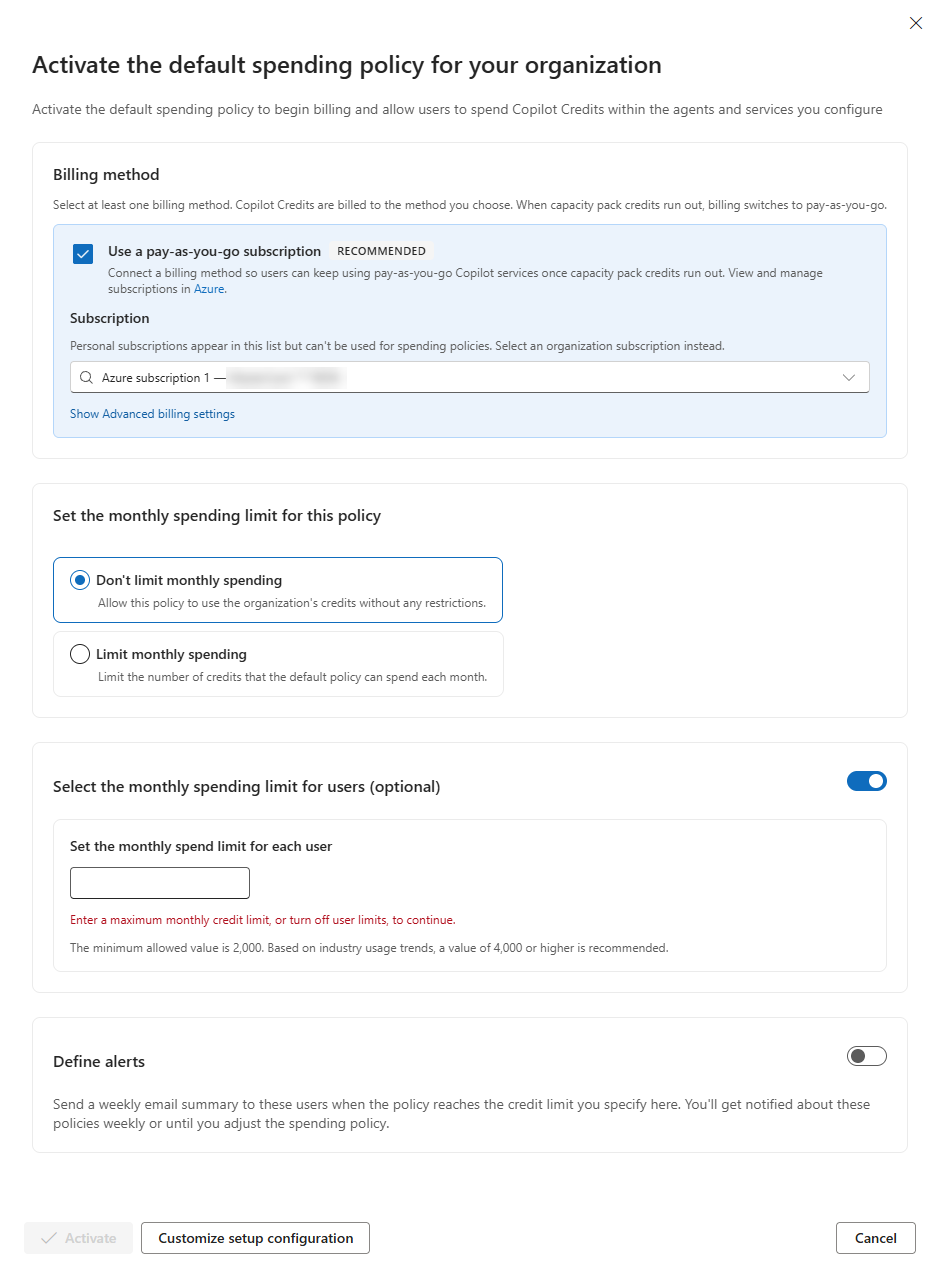
Task: Click the minimum allowed value hint text
Action: pyautogui.click(x=369, y=947)
